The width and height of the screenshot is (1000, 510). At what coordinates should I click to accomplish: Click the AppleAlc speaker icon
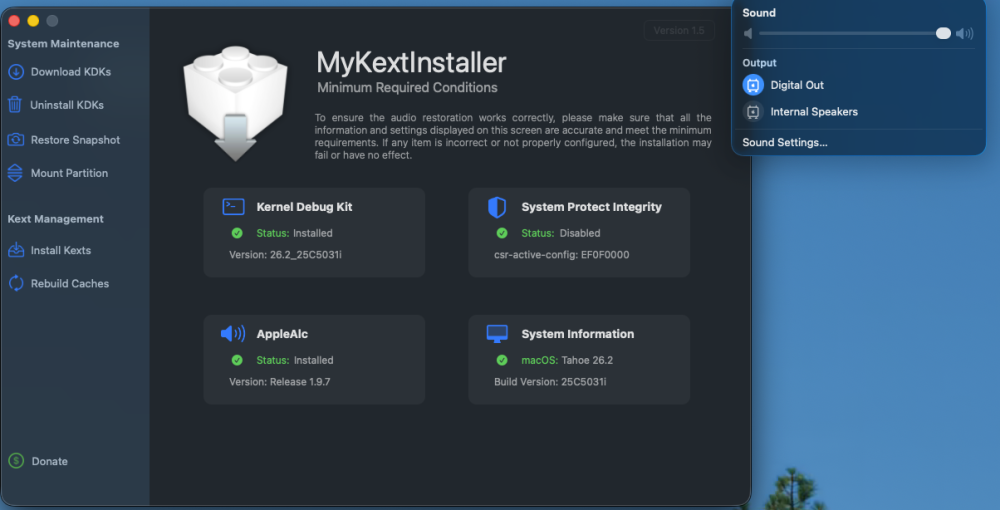(233, 333)
